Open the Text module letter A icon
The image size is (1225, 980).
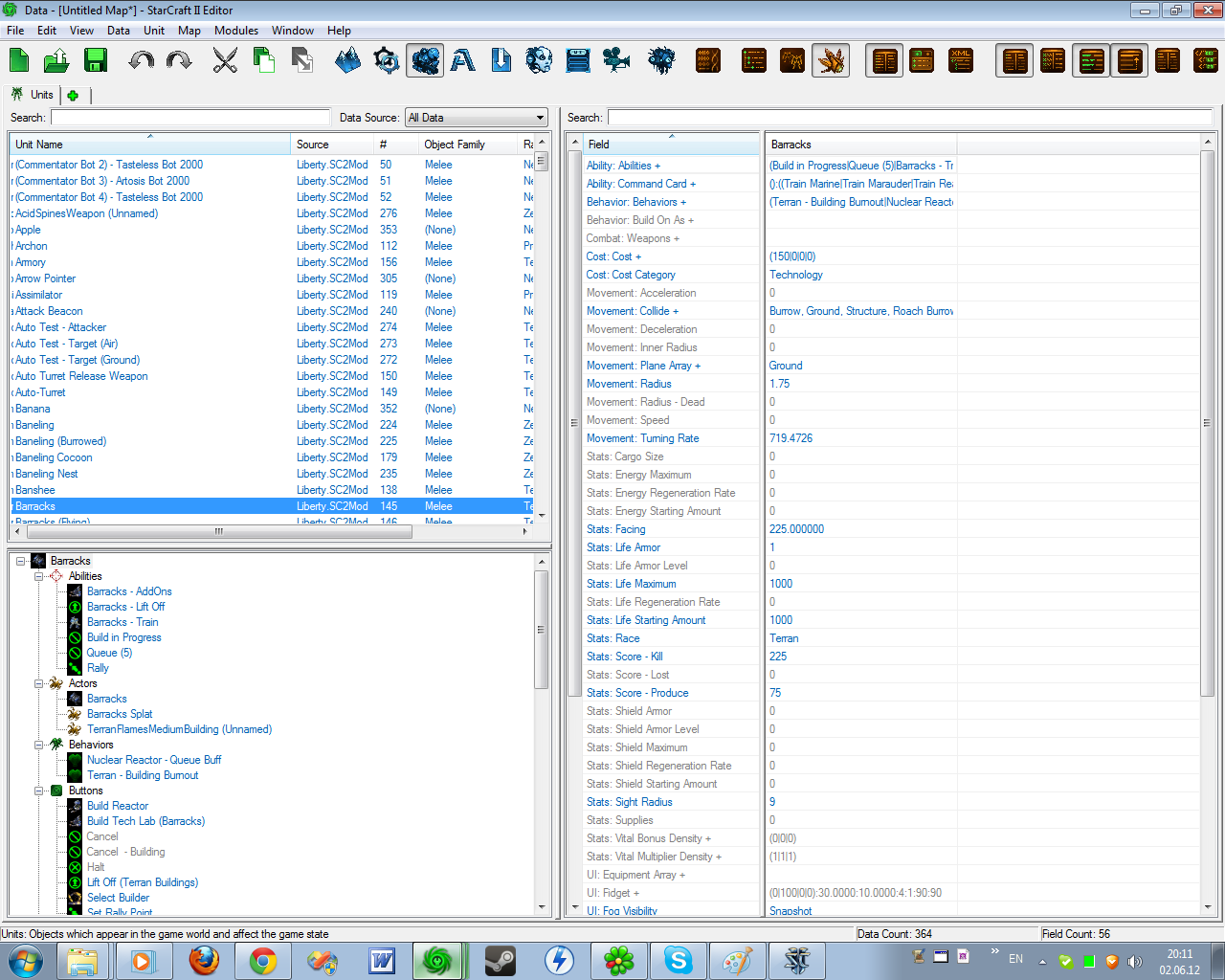(463, 60)
